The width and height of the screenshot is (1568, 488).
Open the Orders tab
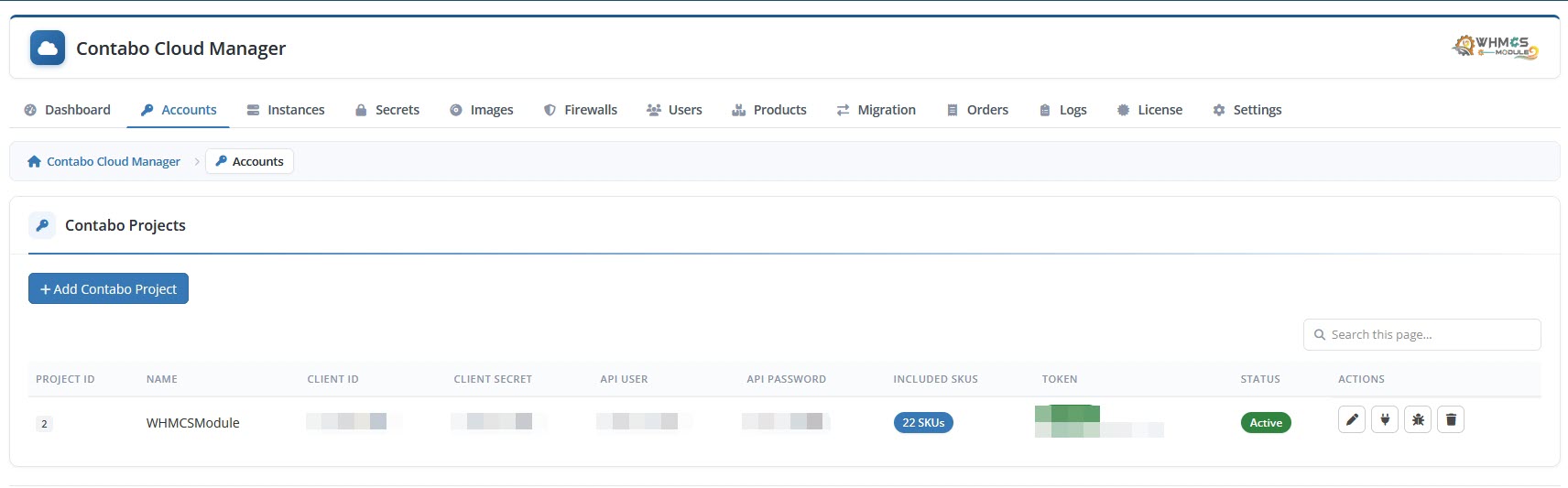(x=977, y=110)
